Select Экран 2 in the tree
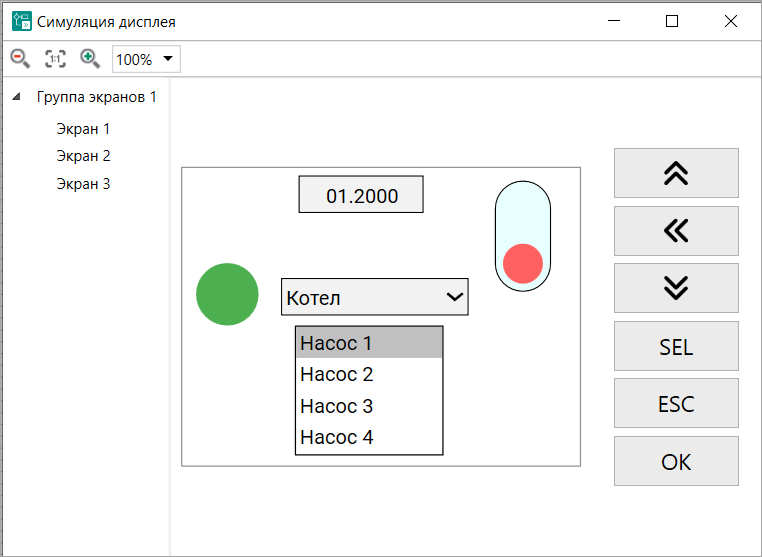Screen dimensions: 762x557 click(83, 156)
